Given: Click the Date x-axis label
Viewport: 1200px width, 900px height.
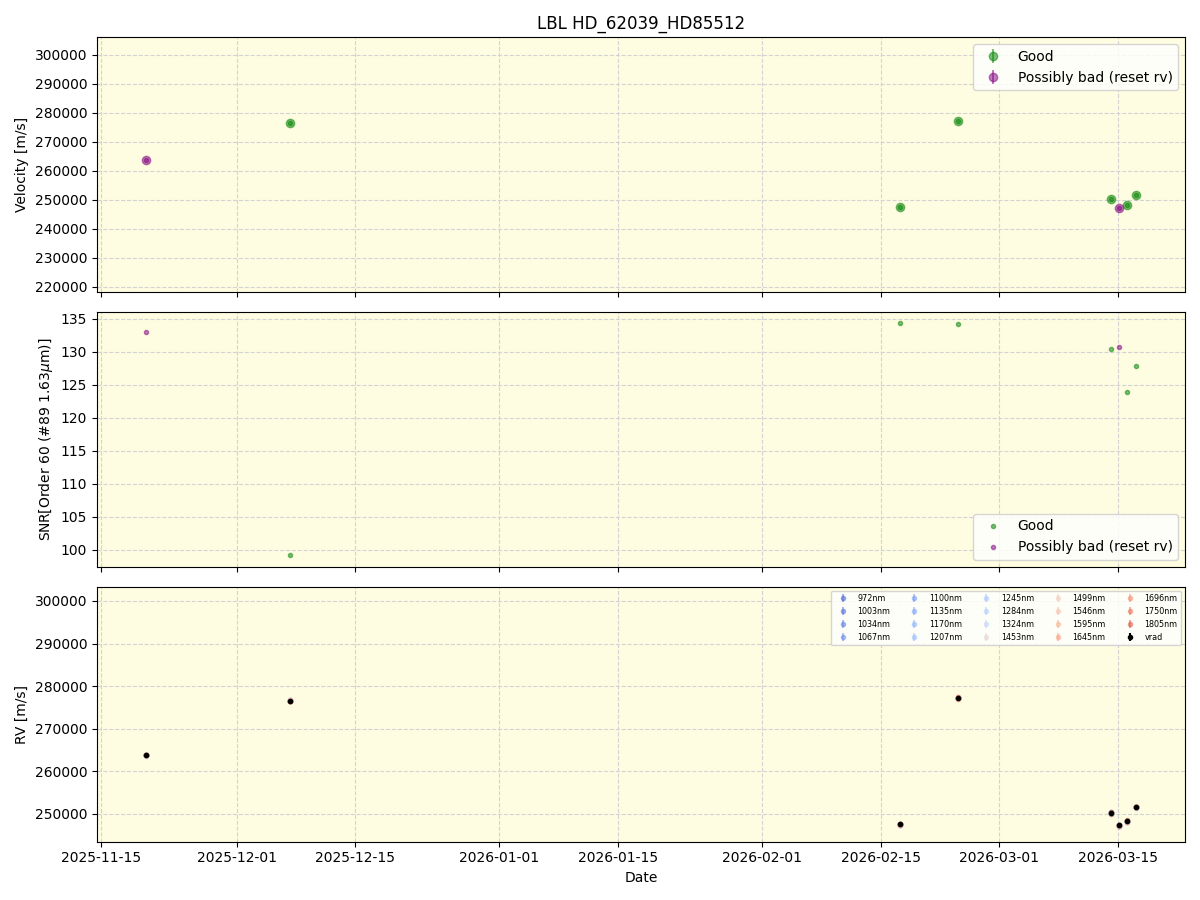Looking at the screenshot, I should 641,877.
